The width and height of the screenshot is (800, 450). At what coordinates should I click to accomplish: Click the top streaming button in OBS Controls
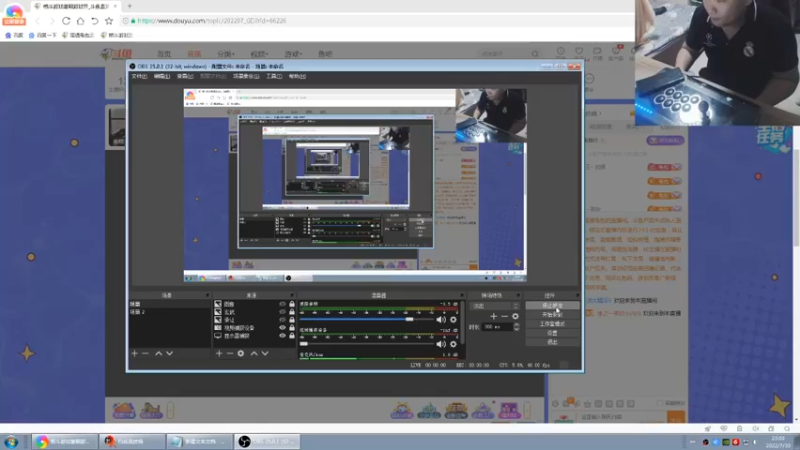tap(553, 306)
